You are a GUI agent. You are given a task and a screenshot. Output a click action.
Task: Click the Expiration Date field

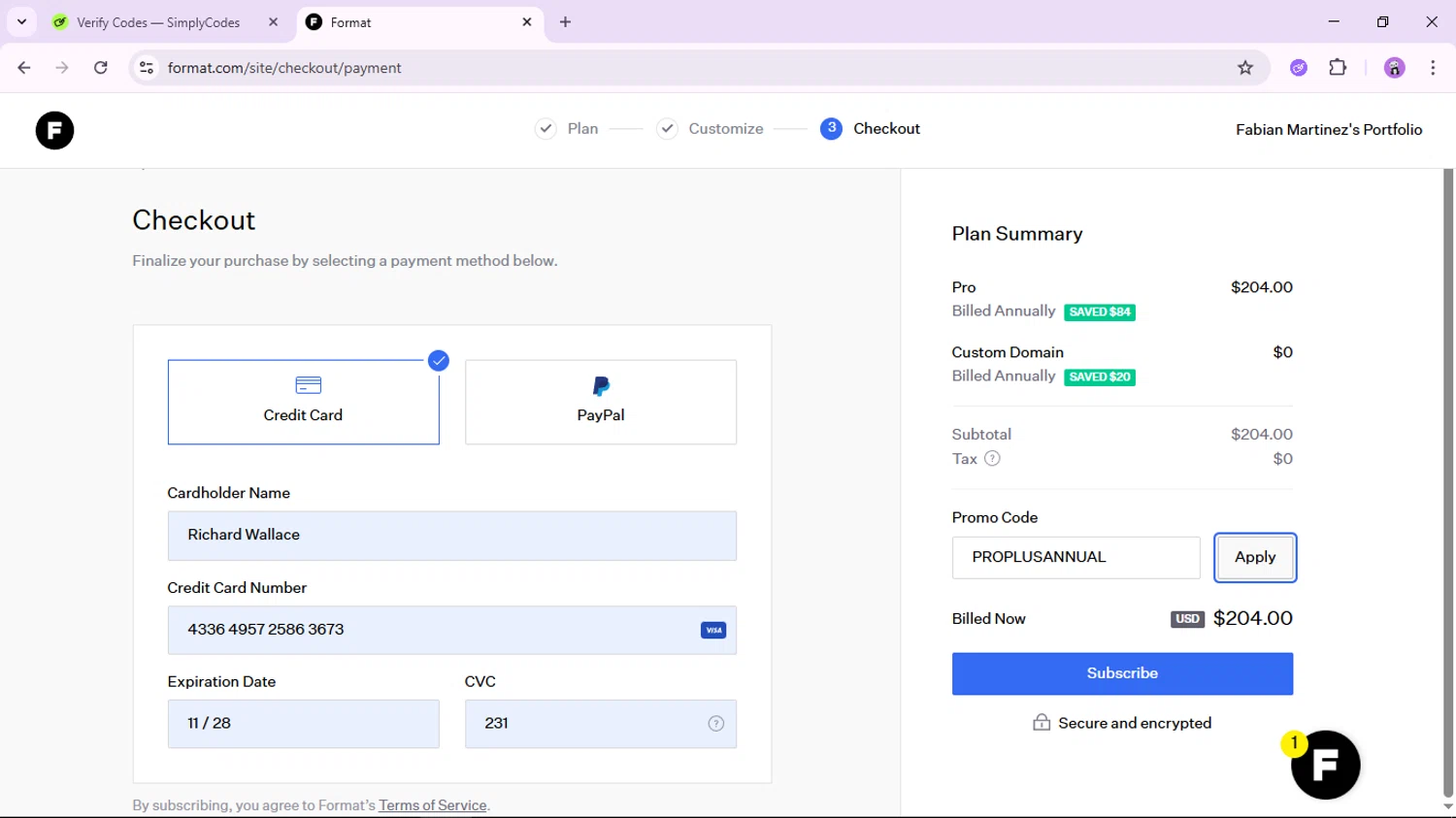(303, 724)
